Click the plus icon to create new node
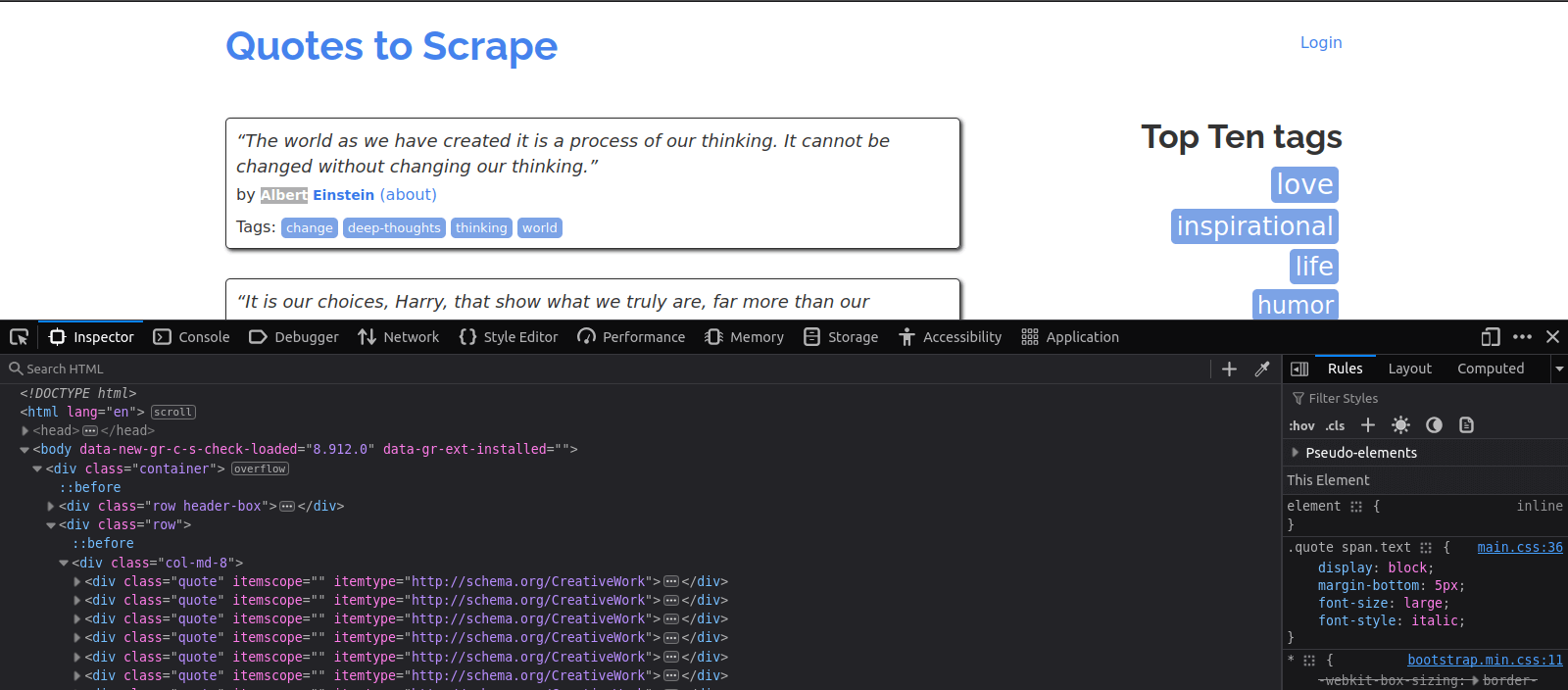 point(1229,369)
